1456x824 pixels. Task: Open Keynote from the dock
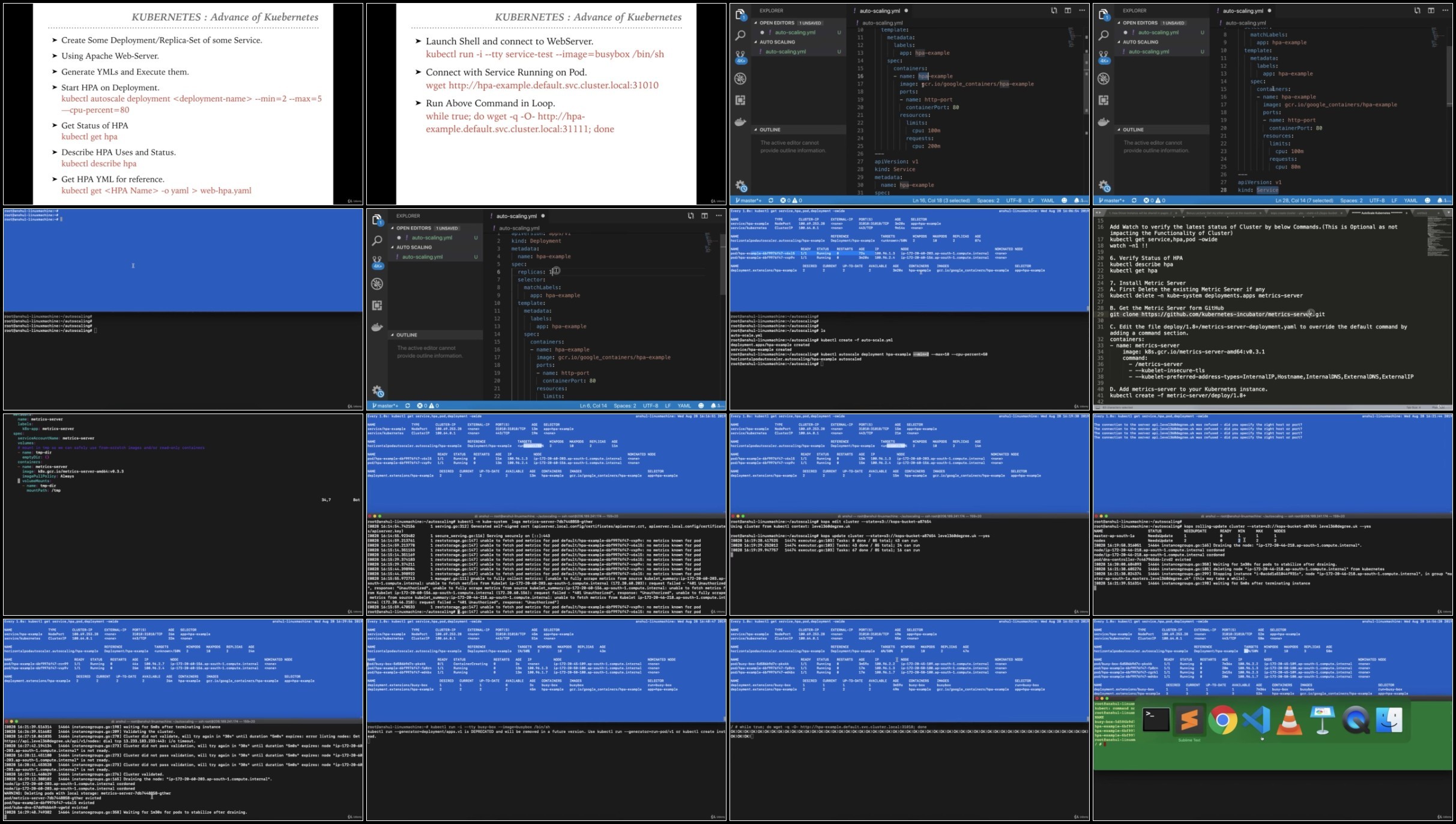[x=1322, y=720]
